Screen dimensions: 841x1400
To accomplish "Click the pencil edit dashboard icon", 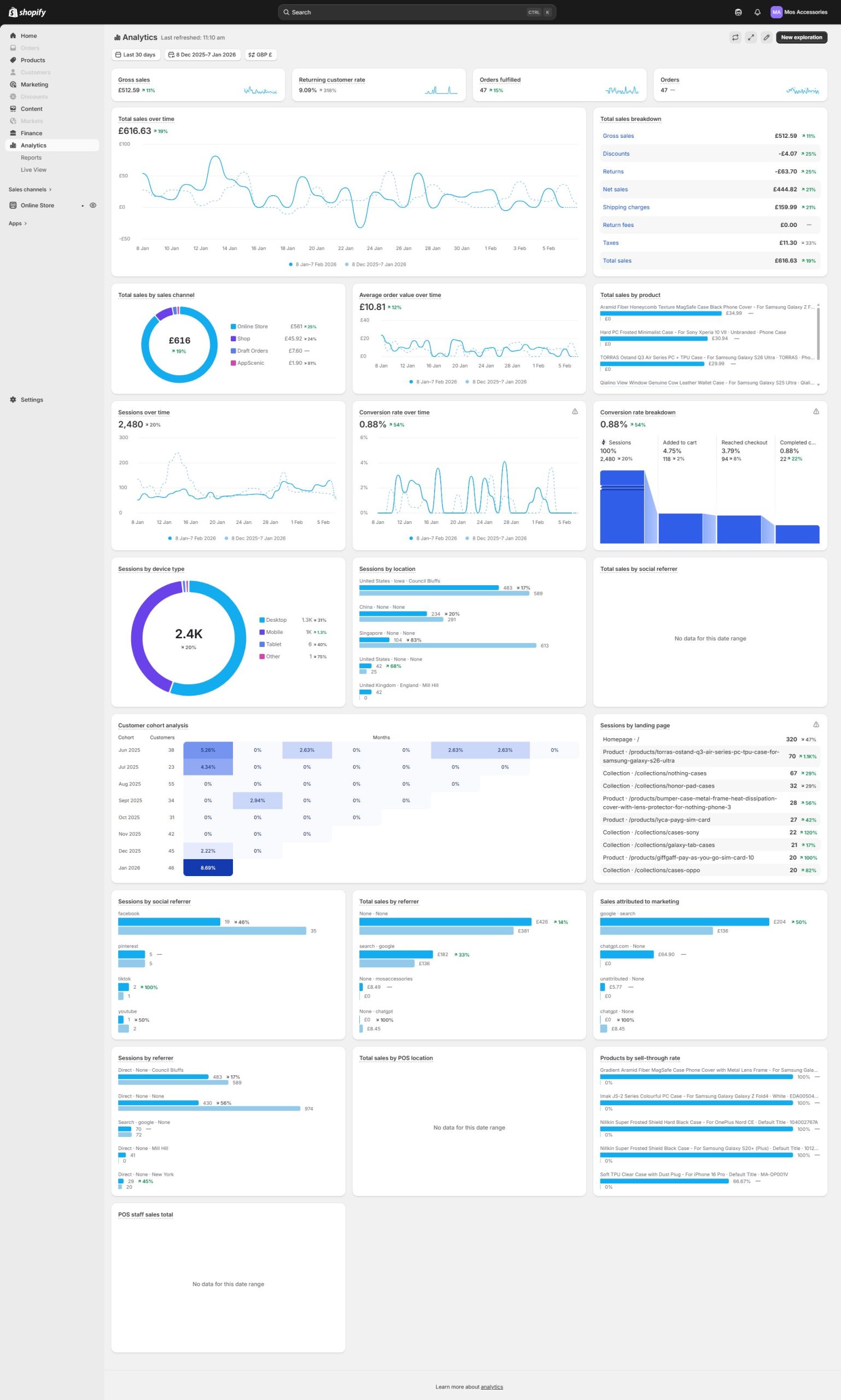I will 766,37.
